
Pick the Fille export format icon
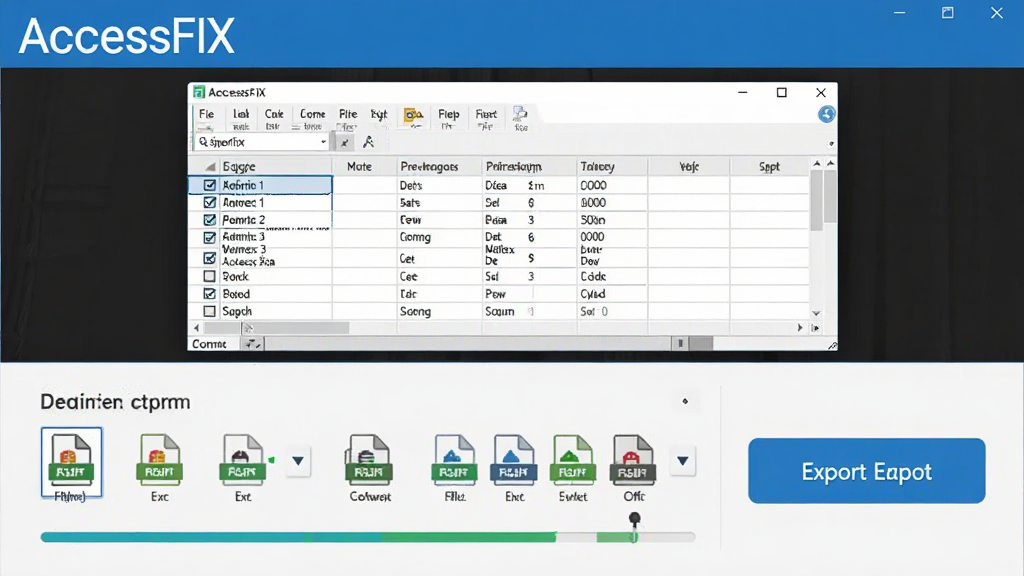(x=455, y=460)
